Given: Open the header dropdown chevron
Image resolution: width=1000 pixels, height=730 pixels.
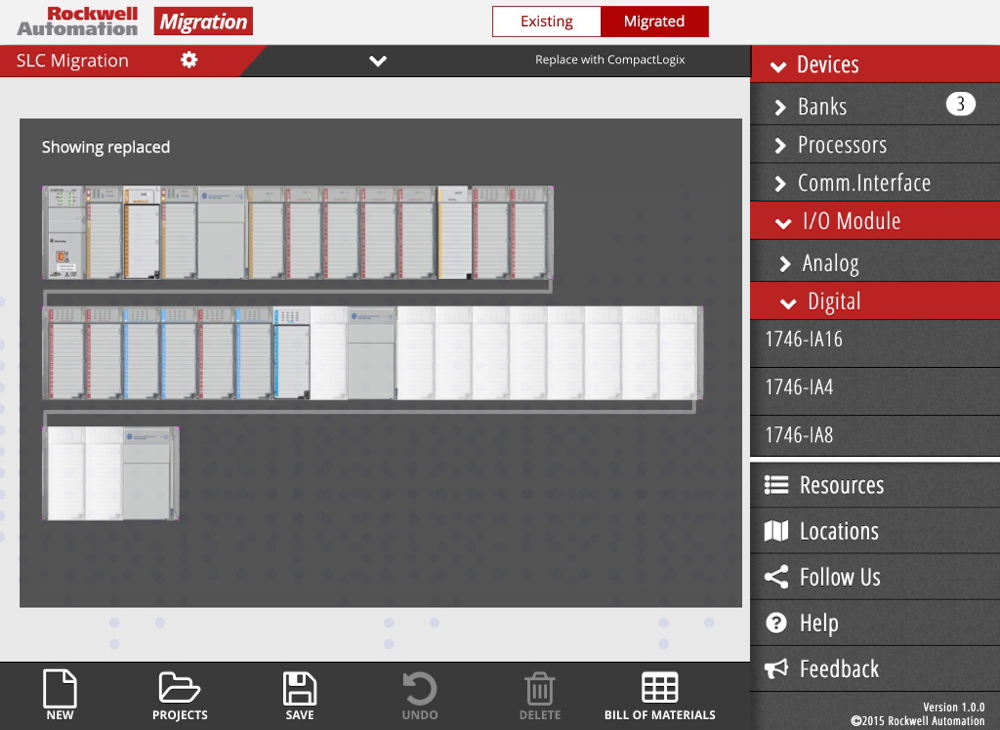Looking at the screenshot, I should pyautogui.click(x=378, y=61).
